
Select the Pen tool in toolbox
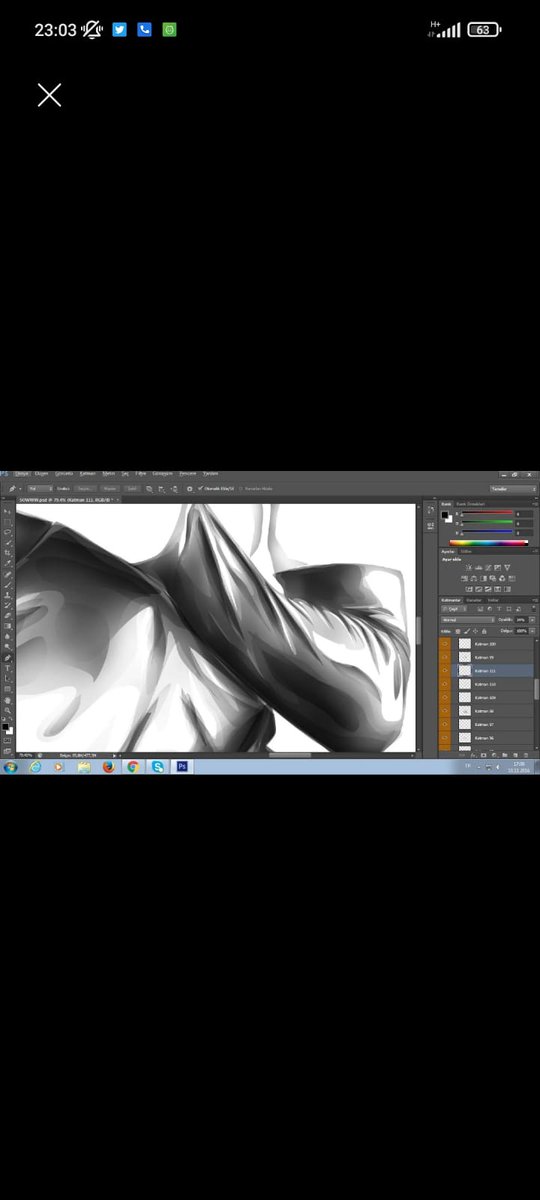tap(8, 658)
